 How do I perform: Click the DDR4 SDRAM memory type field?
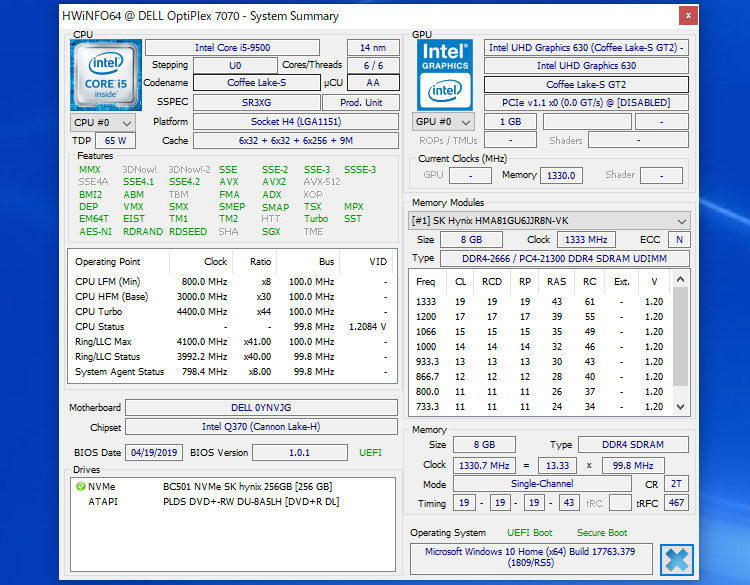(x=633, y=445)
